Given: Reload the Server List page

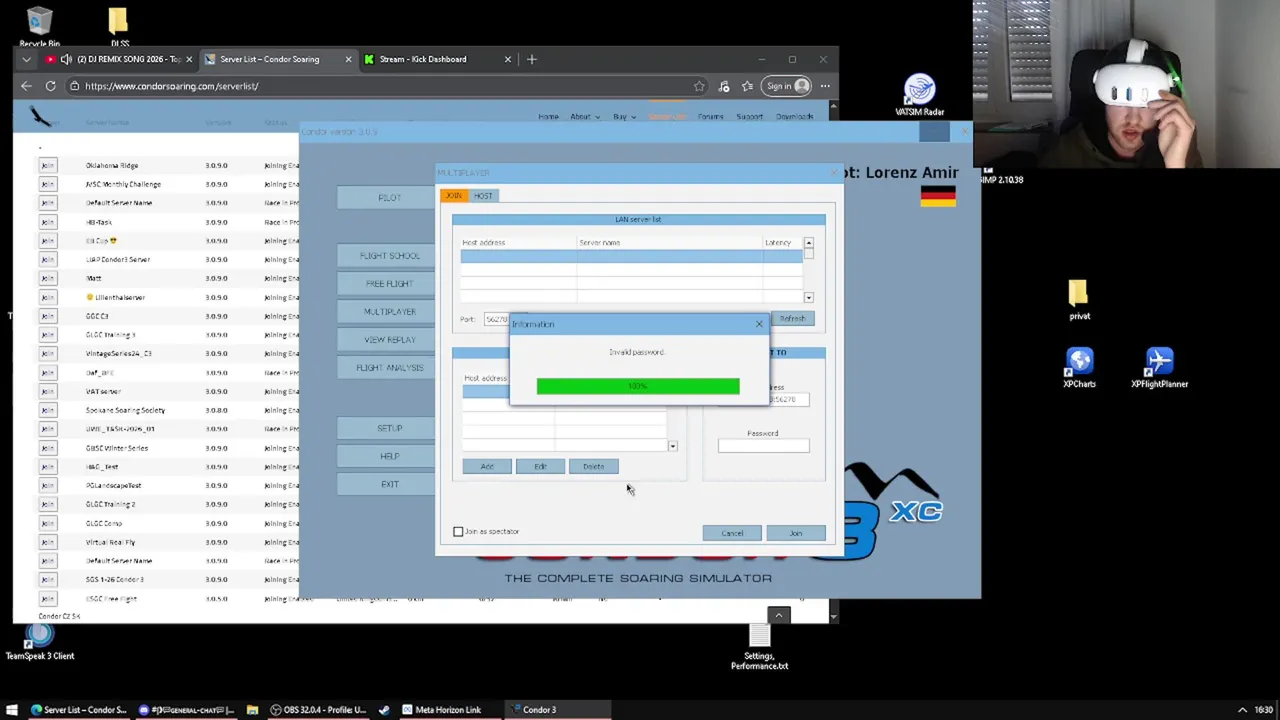Looking at the screenshot, I should coord(50,86).
